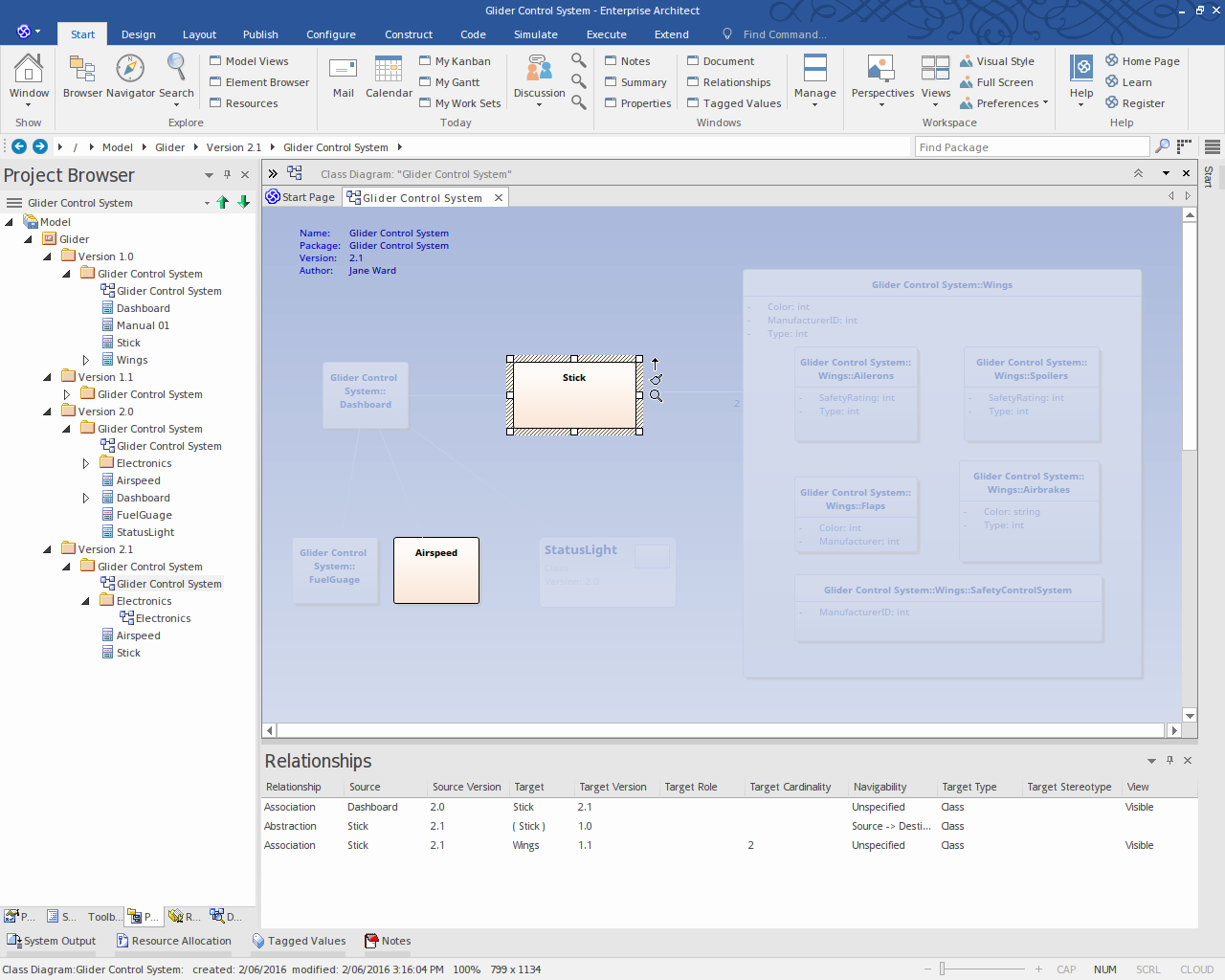Collapse the Version 2.1 folder in Project Browser
The height and width of the screenshot is (980, 1225).
coord(46,548)
